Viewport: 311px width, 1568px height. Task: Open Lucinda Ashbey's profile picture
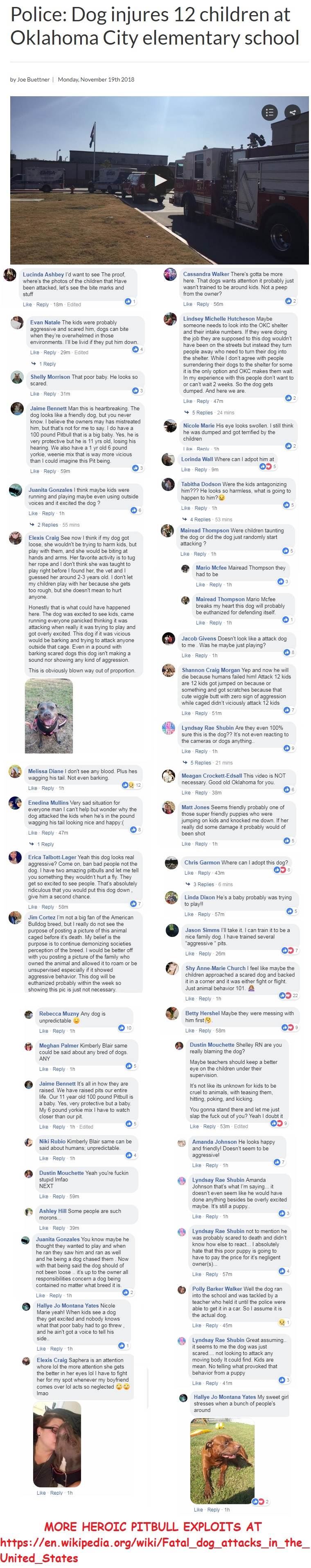pyautogui.click(x=10, y=274)
